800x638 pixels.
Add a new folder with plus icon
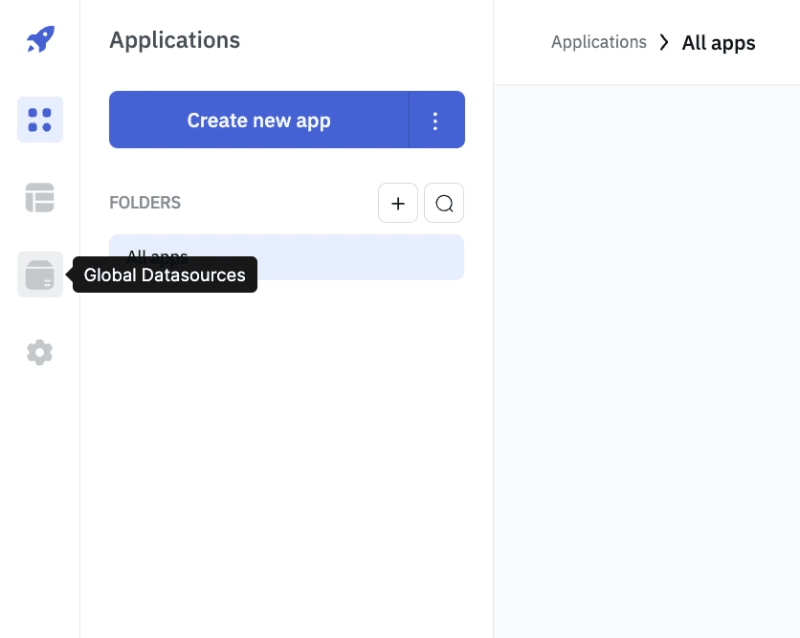point(398,203)
